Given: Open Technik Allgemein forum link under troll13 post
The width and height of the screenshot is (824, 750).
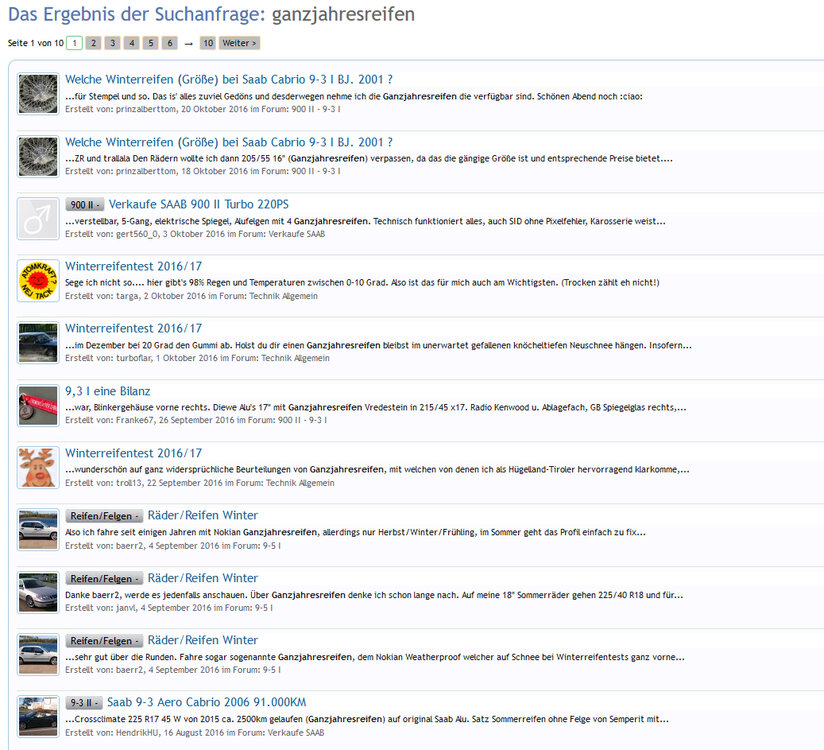Looking at the screenshot, I should [x=300, y=482].
